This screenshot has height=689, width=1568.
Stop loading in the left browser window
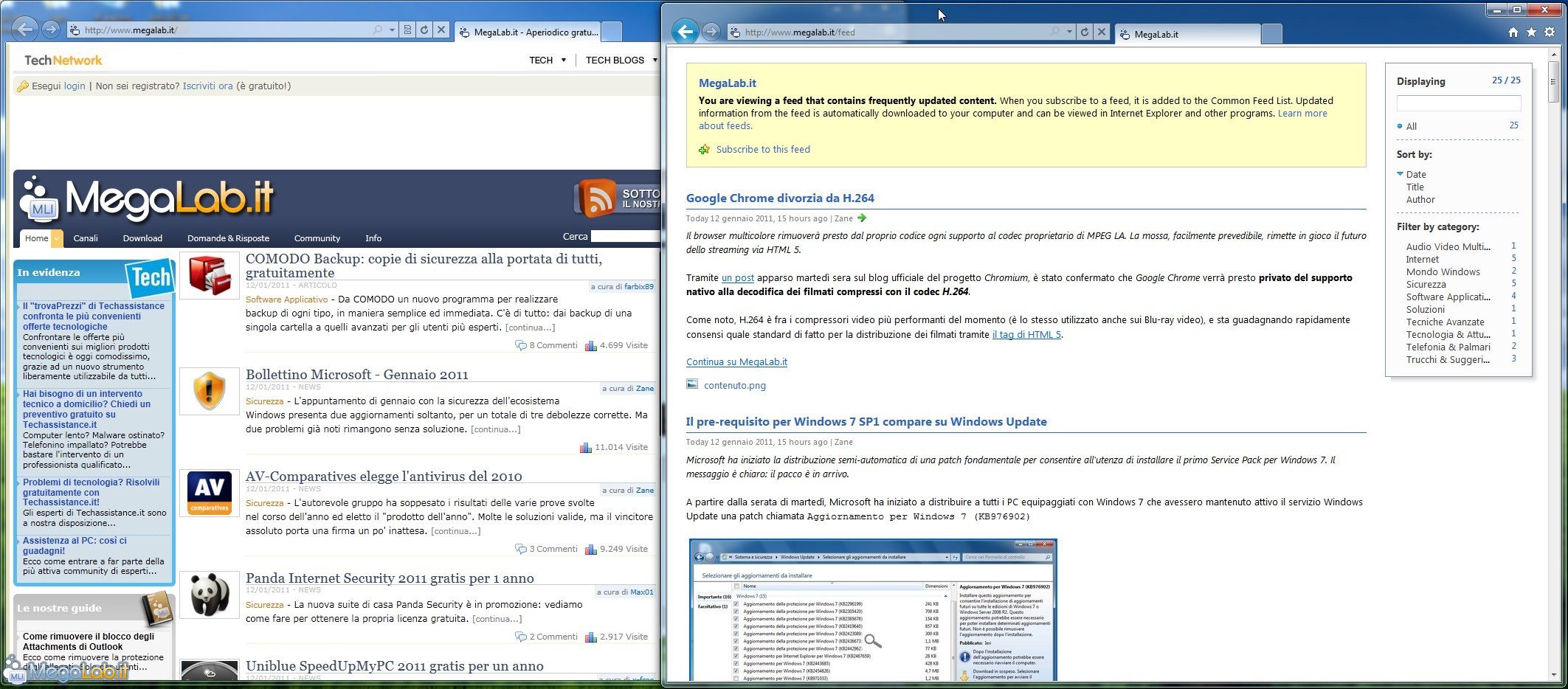441,30
